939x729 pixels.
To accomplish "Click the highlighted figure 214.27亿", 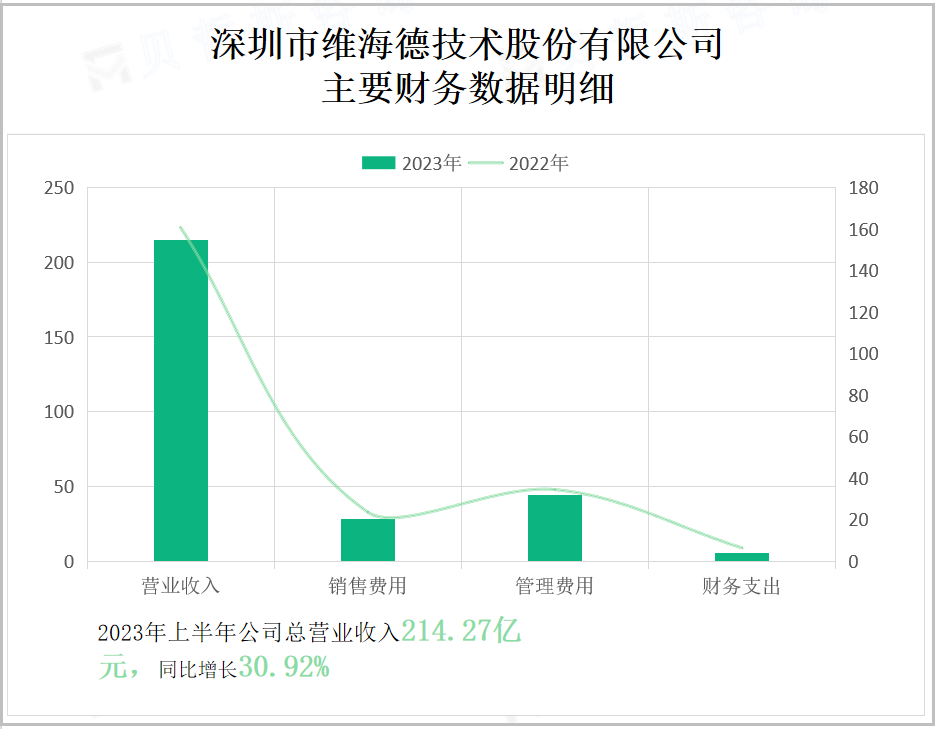I will 461,631.
